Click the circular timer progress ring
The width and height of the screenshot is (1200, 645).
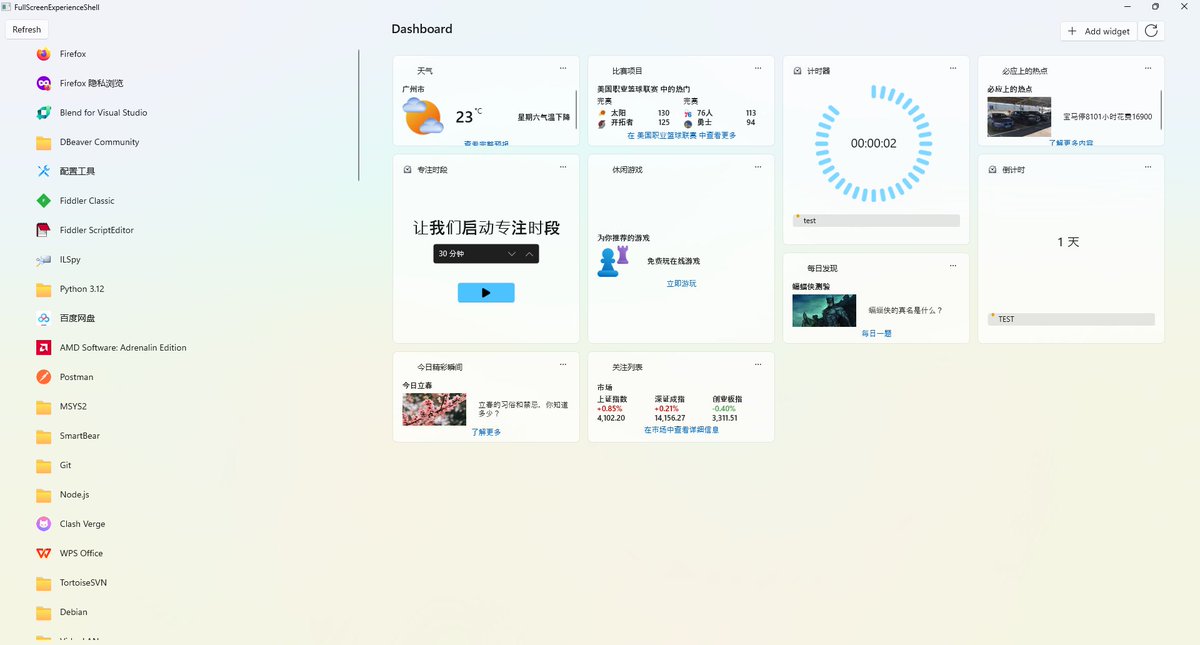[x=874, y=143]
